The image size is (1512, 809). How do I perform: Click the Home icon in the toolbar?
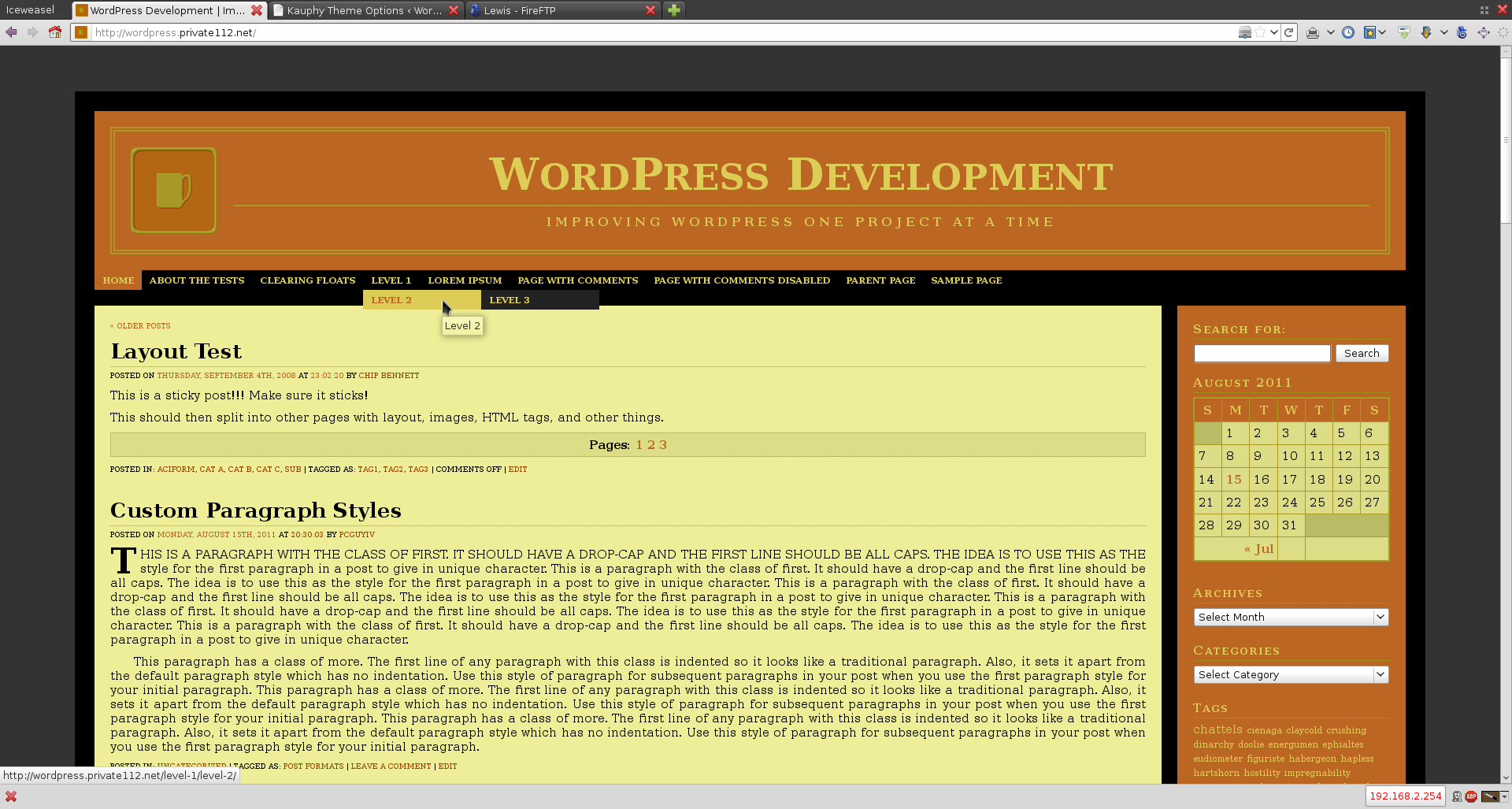tap(54, 32)
